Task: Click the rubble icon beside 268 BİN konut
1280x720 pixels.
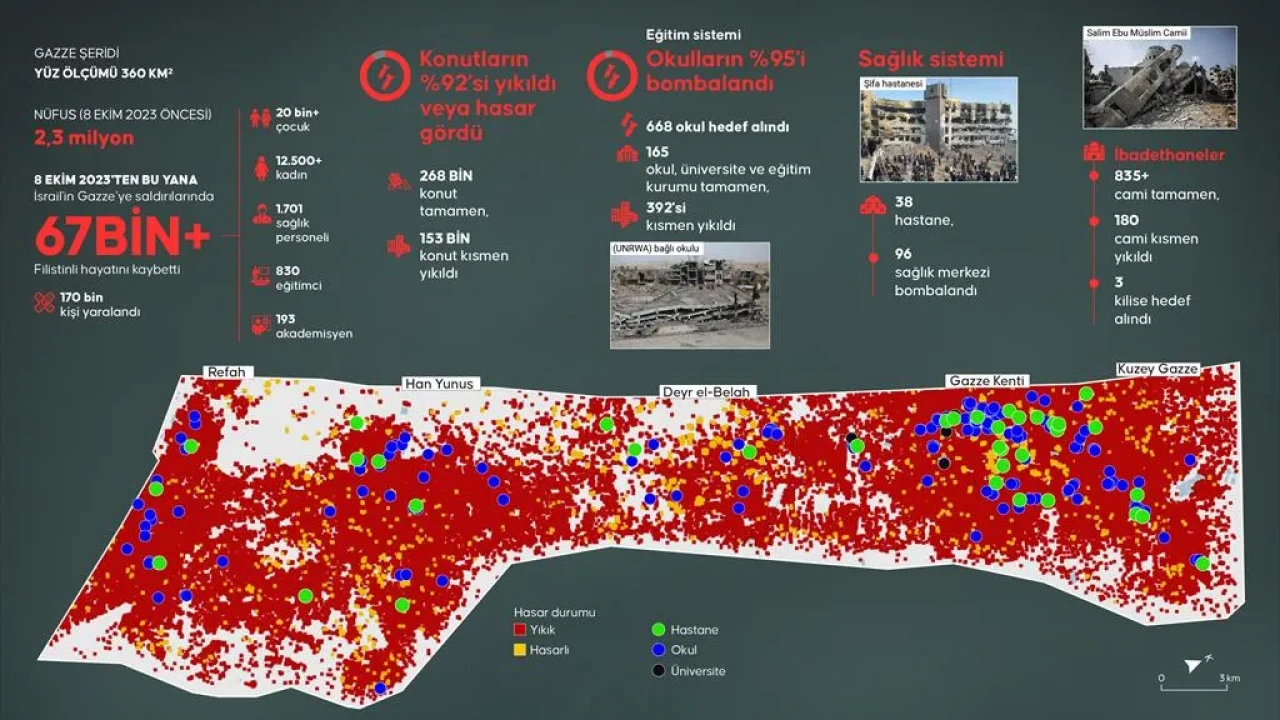Action: [x=399, y=182]
